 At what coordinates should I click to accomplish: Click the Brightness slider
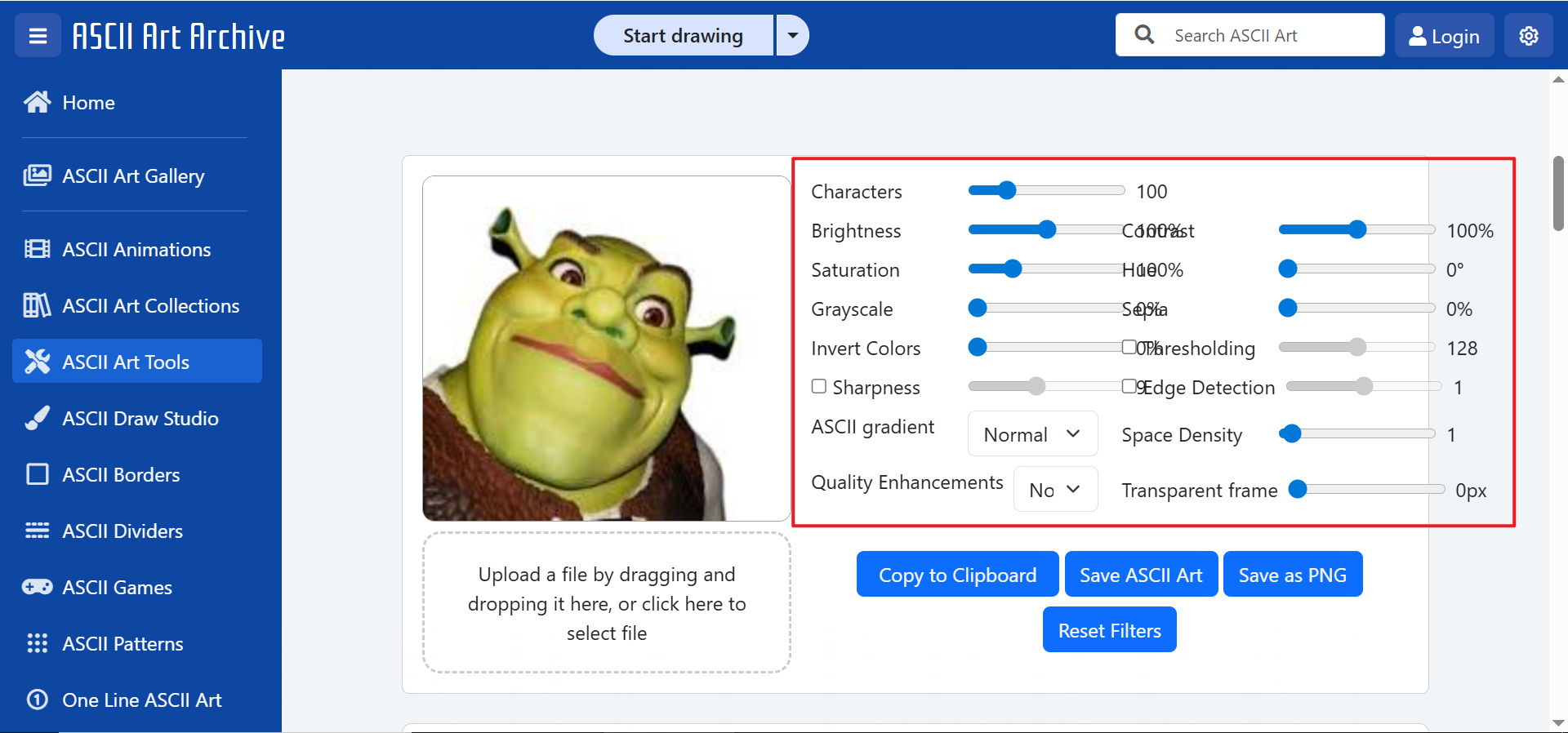tap(1046, 229)
